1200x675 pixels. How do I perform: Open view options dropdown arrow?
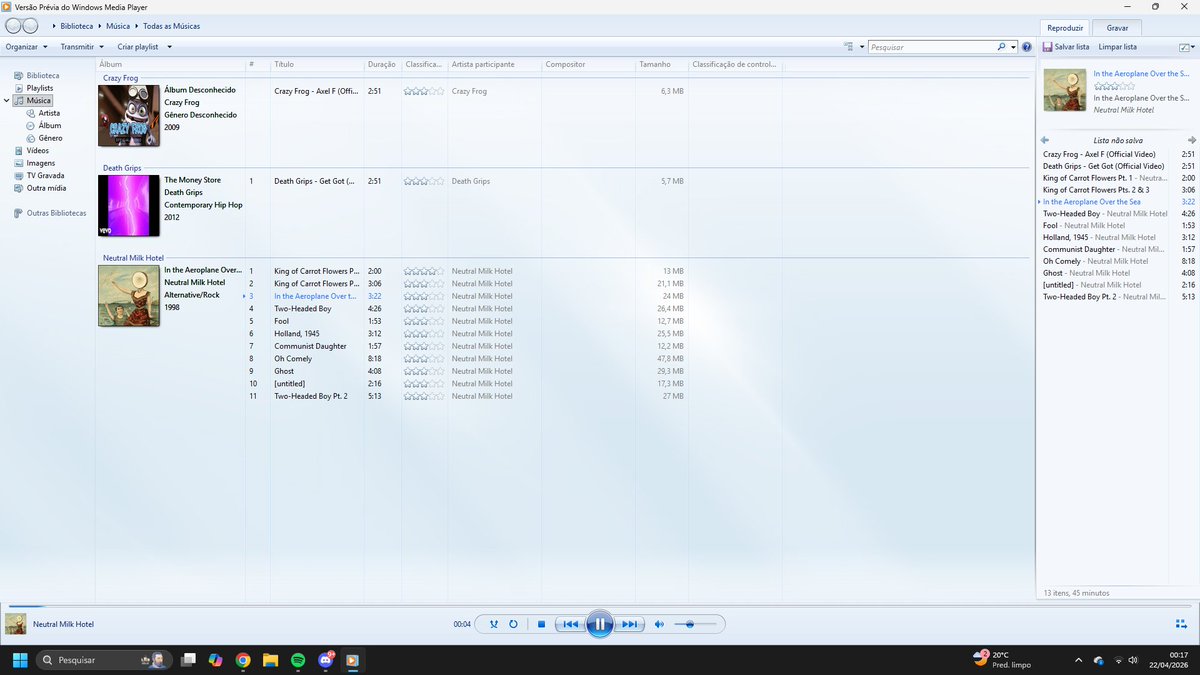[860, 47]
